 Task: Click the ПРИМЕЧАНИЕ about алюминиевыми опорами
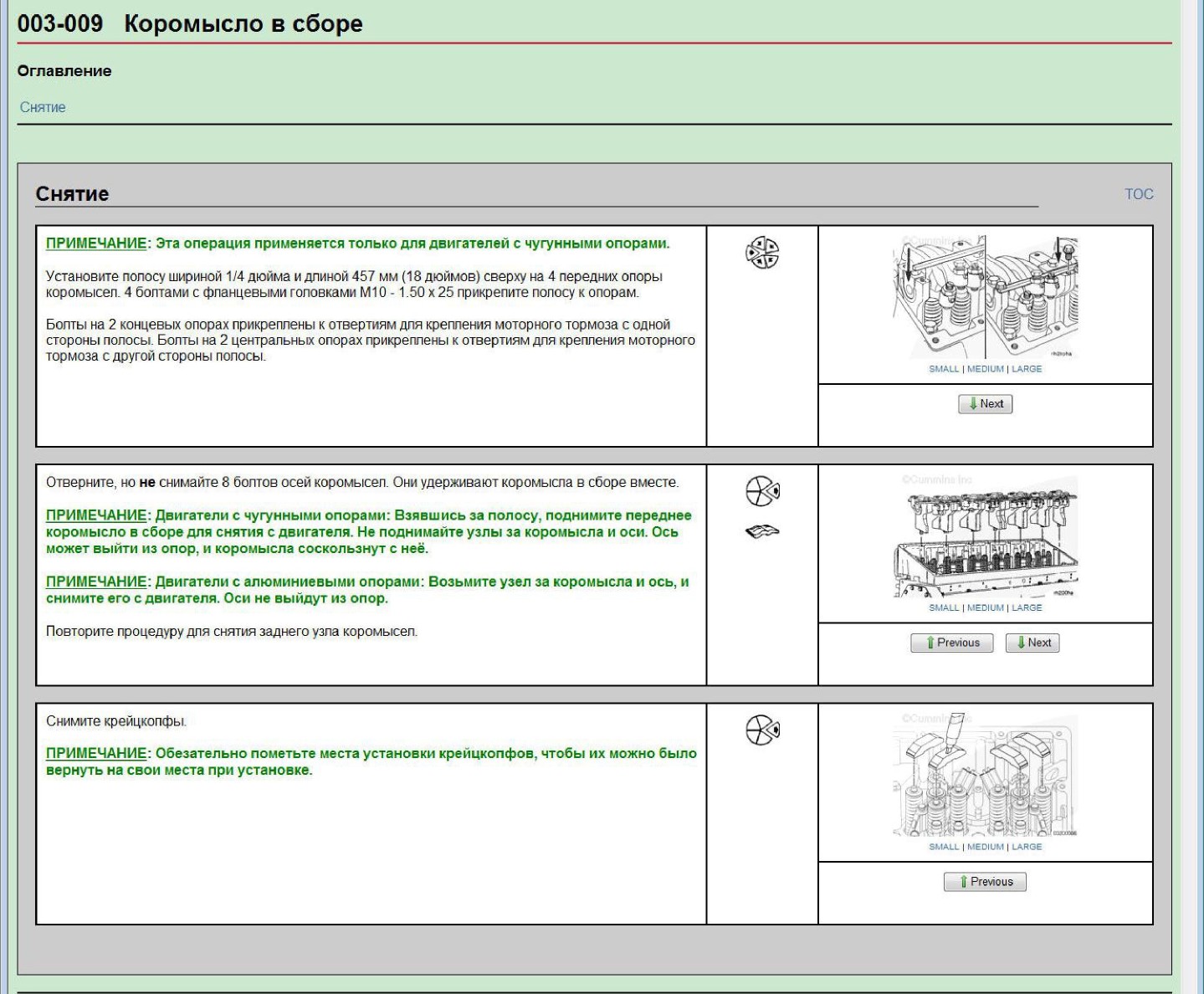click(x=367, y=590)
